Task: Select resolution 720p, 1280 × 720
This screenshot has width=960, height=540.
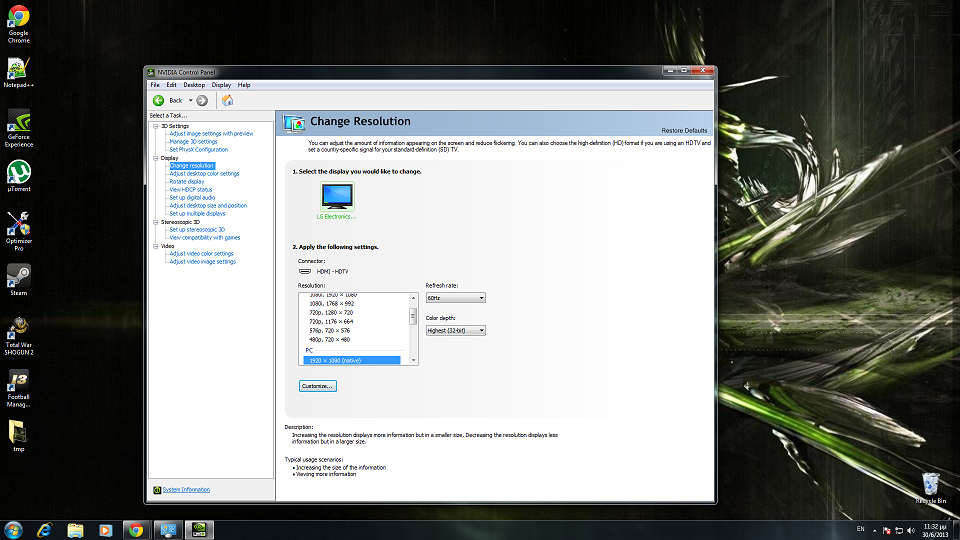Action: pos(331,313)
